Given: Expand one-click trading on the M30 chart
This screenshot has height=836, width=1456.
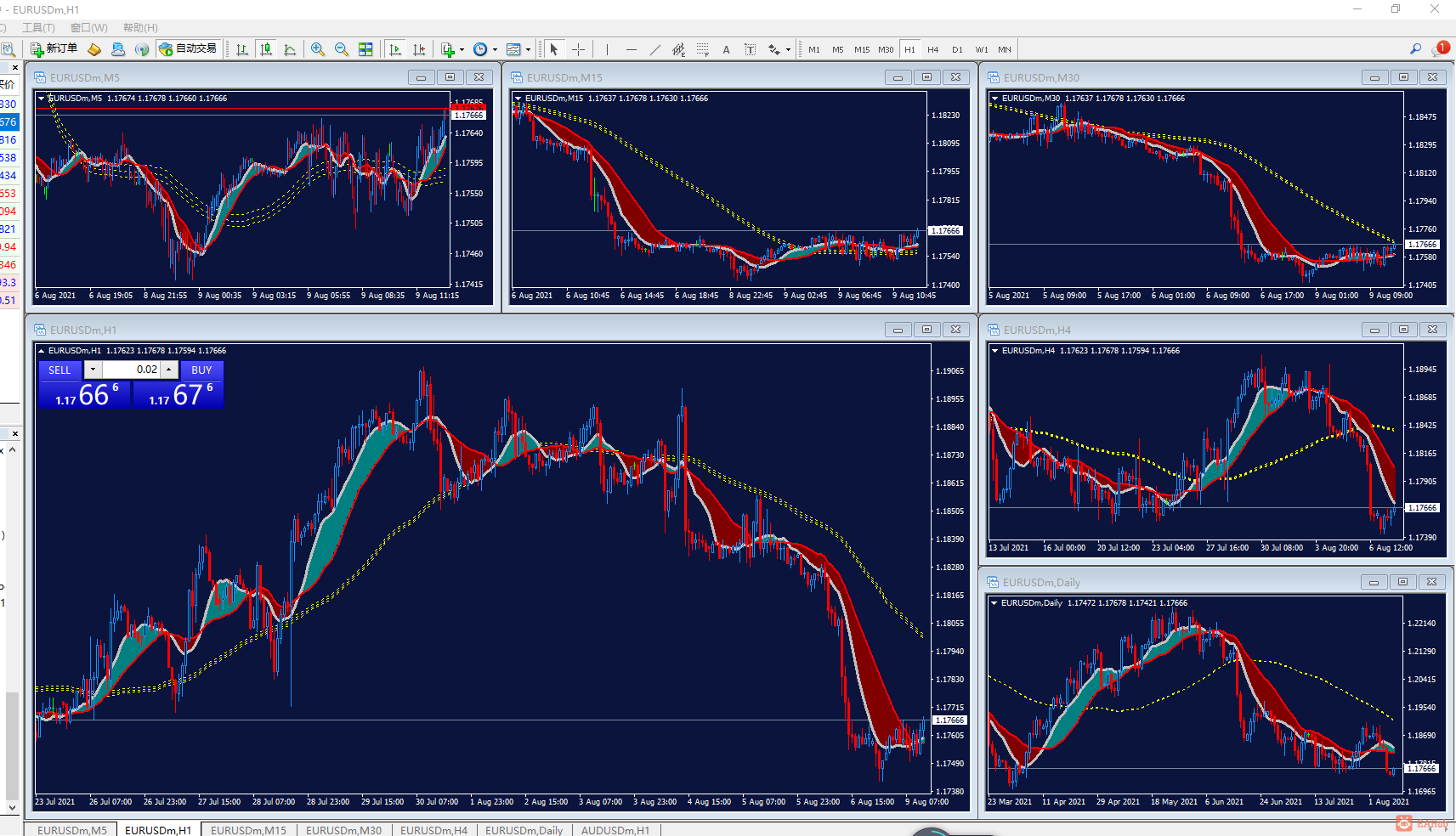Looking at the screenshot, I should click(x=995, y=99).
